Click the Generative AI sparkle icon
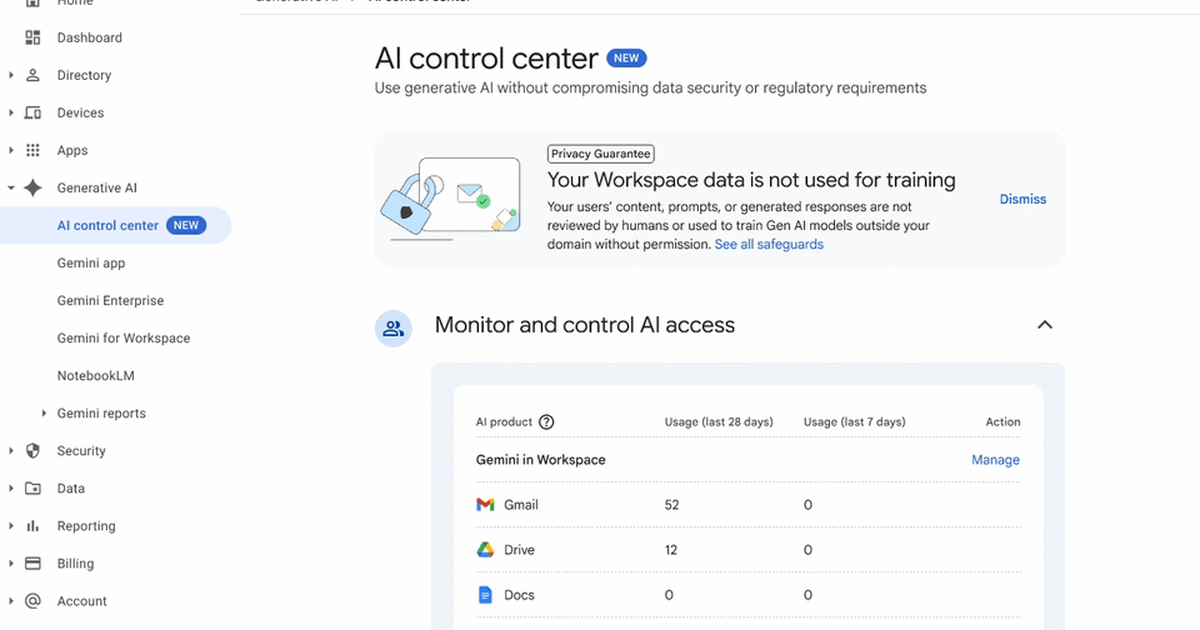 click(33, 188)
